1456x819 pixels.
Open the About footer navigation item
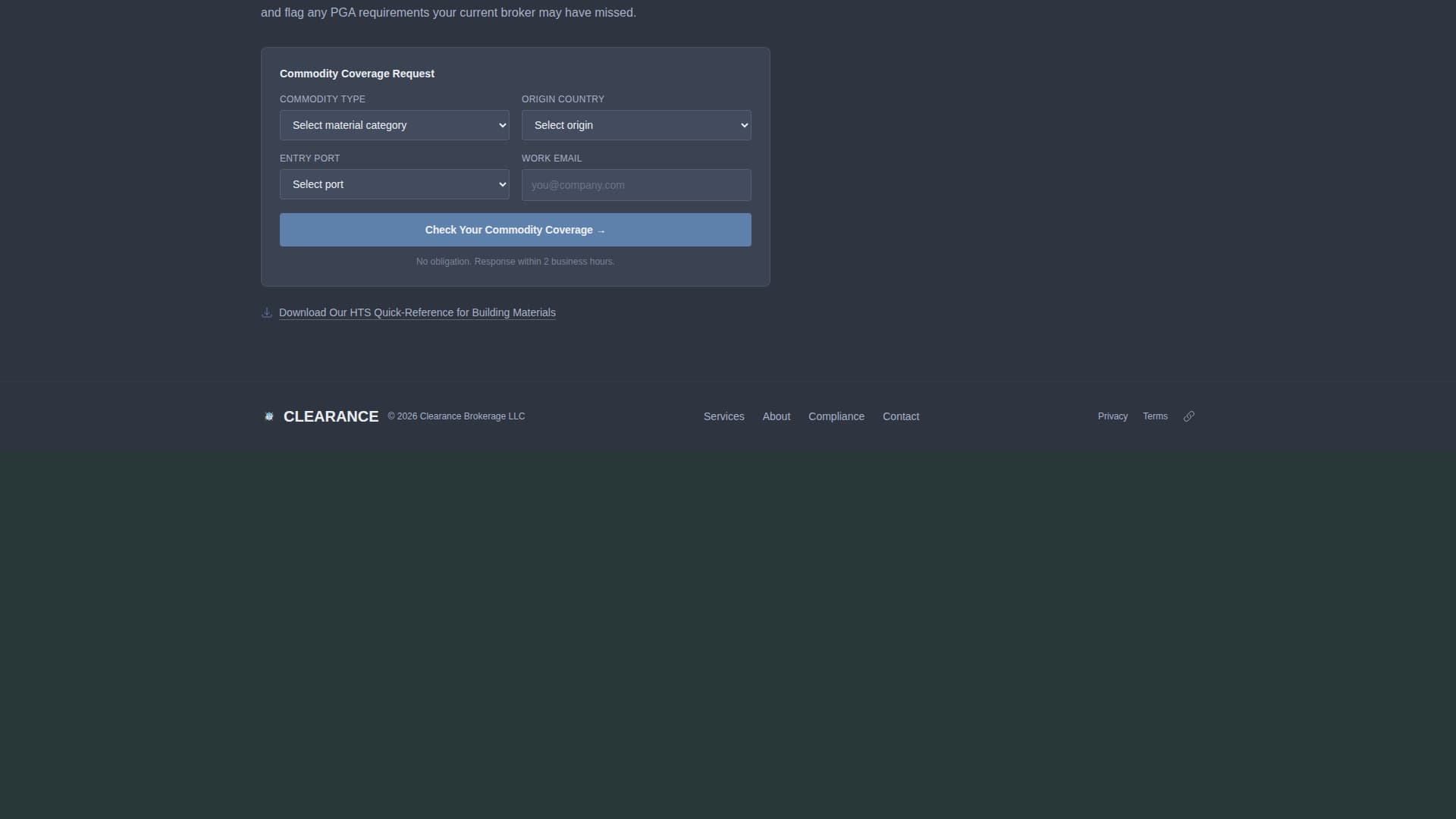click(776, 416)
